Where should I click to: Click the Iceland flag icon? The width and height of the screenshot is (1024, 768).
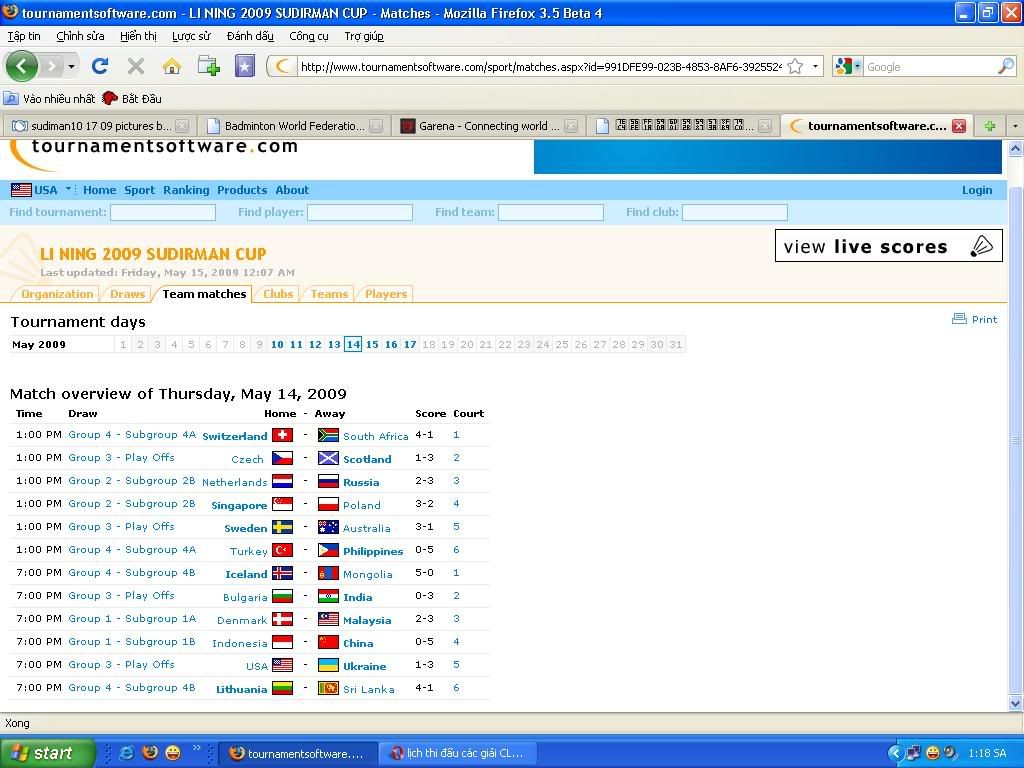282,573
